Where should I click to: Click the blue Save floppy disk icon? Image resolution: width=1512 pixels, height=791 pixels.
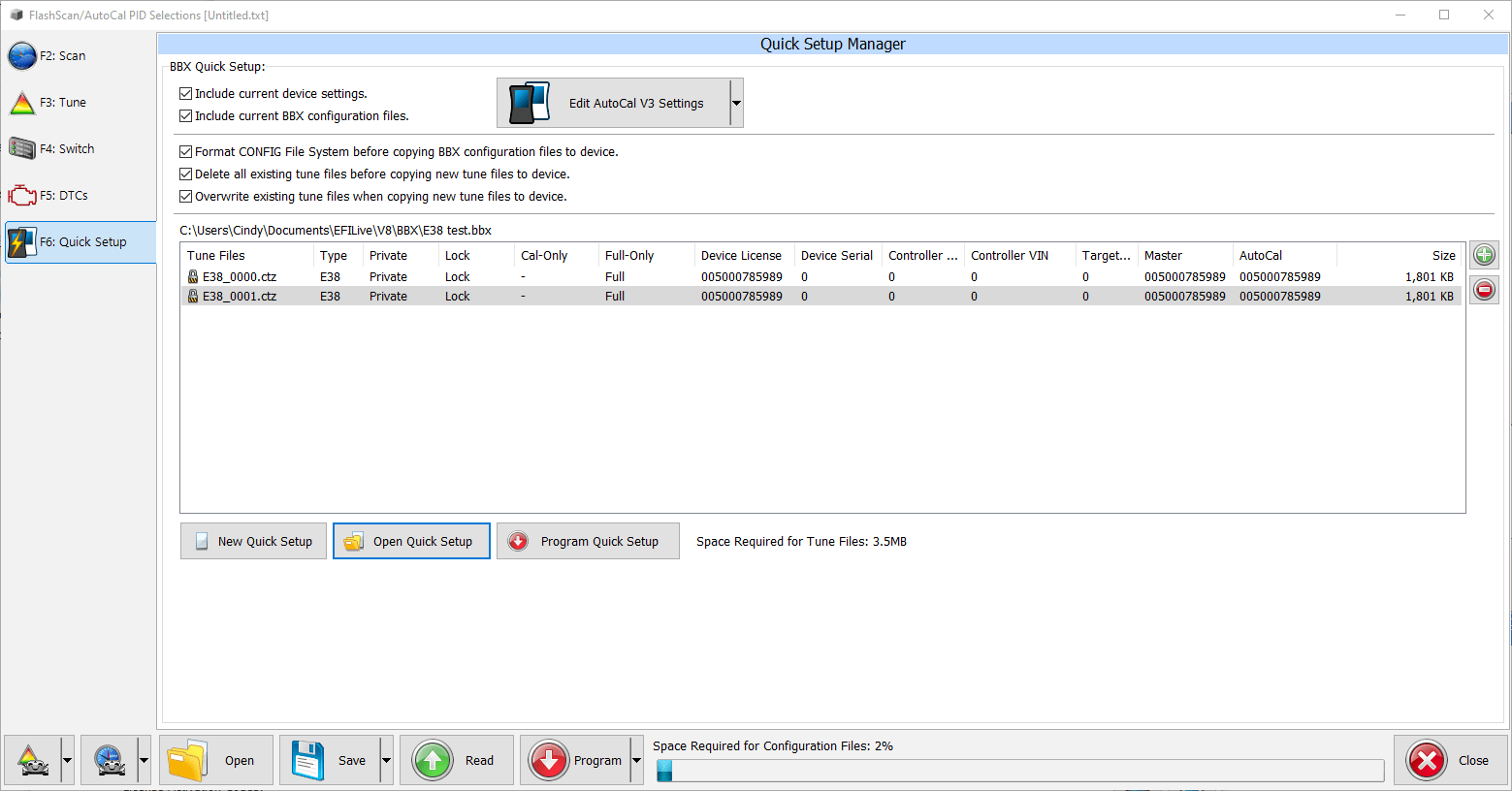(308, 760)
